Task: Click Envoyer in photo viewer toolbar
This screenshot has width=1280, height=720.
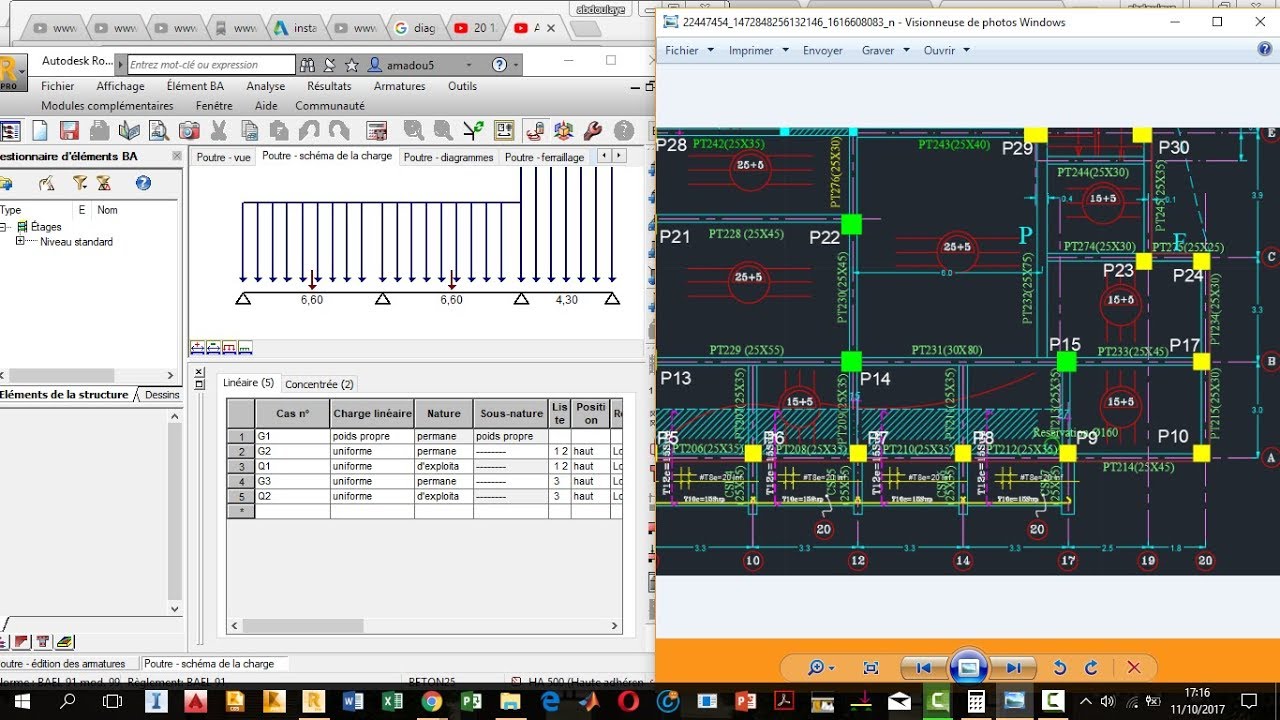Action: coord(823,50)
